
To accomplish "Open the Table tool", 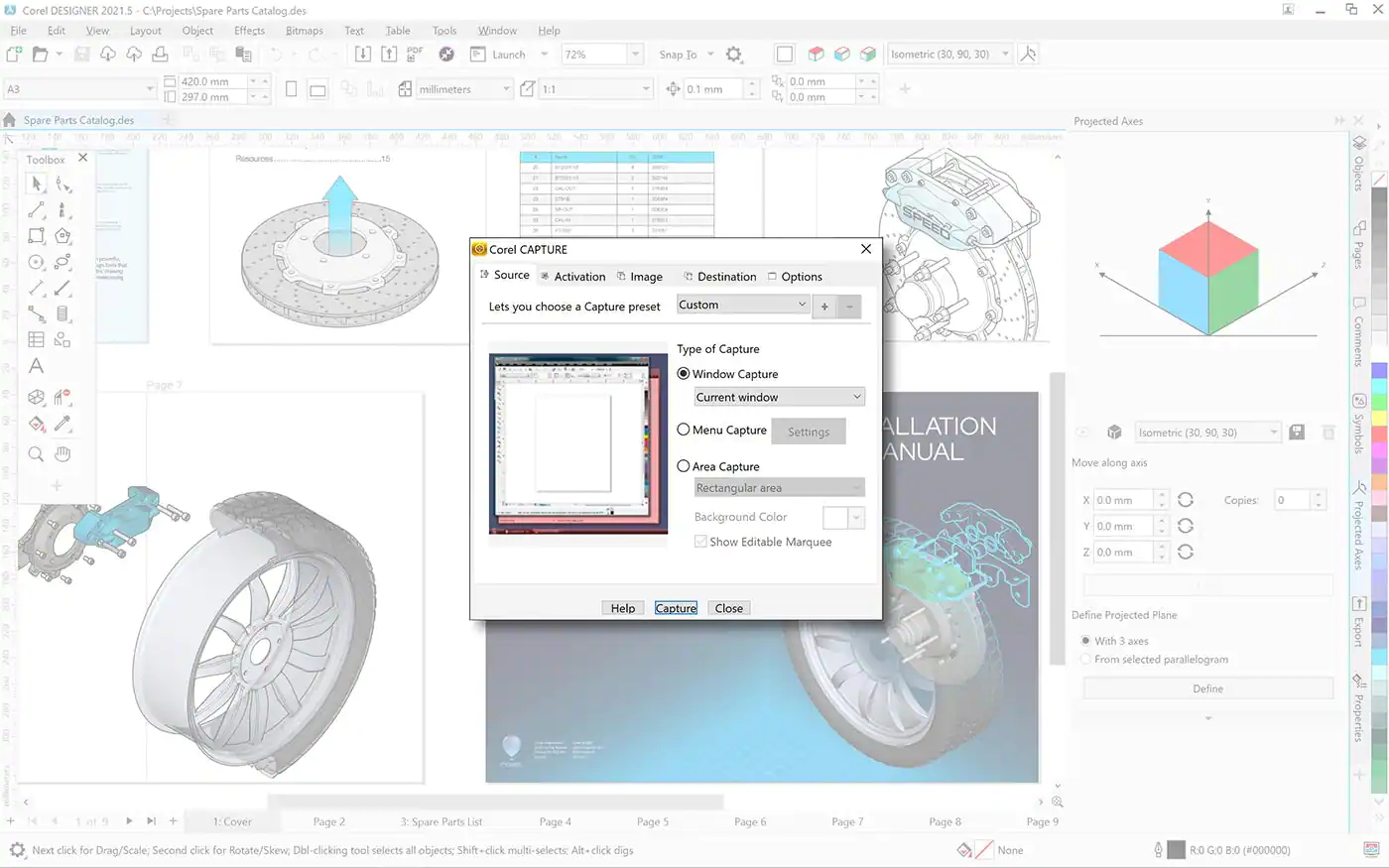I will click(x=37, y=338).
